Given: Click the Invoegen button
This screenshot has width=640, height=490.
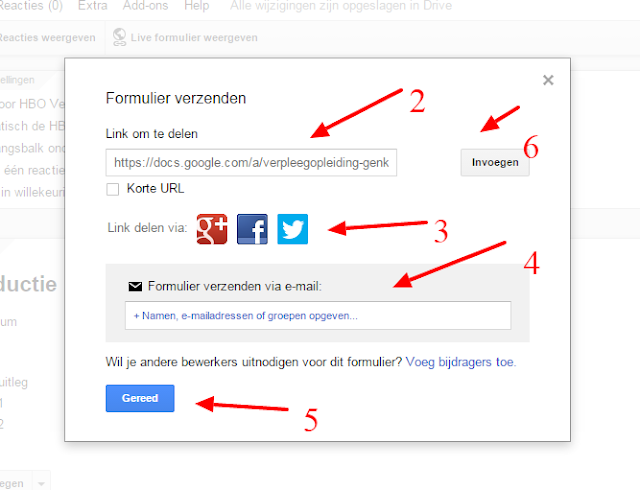Looking at the screenshot, I should click(x=495, y=163).
